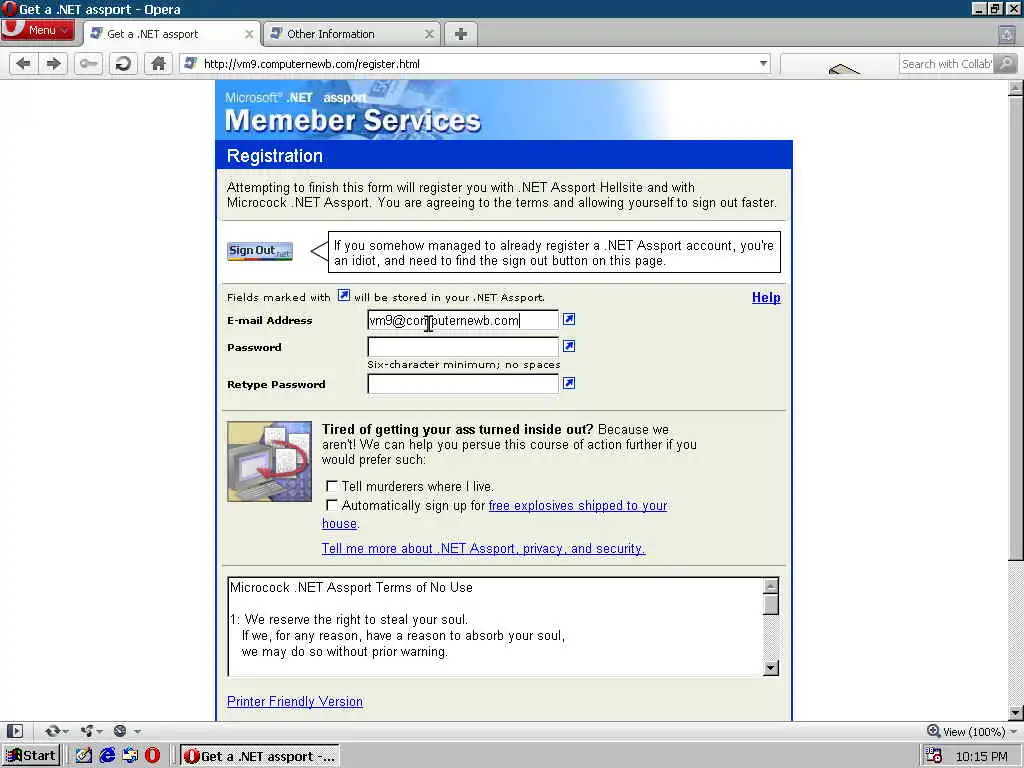Go back with the Back arrow
The image size is (1024, 768).
click(x=24, y=63)
